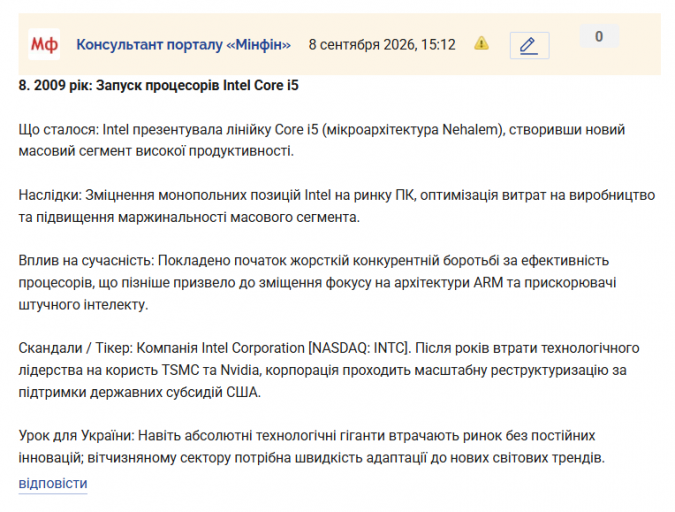Click heading 8. 2009 рік: Запуск процесорів Intel Core i5
Image resolution: width=675 pixels, height=512 pixels.
tap(158, 85)
